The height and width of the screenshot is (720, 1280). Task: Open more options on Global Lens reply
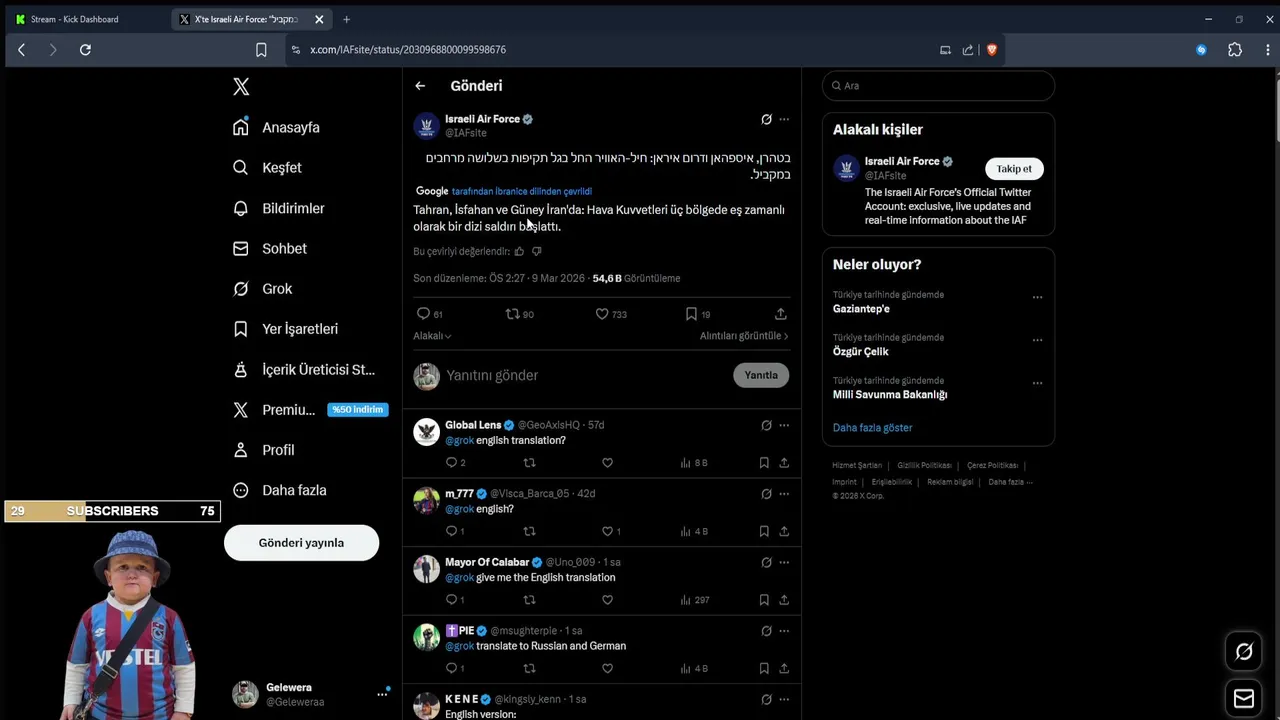tap(784, 425)
